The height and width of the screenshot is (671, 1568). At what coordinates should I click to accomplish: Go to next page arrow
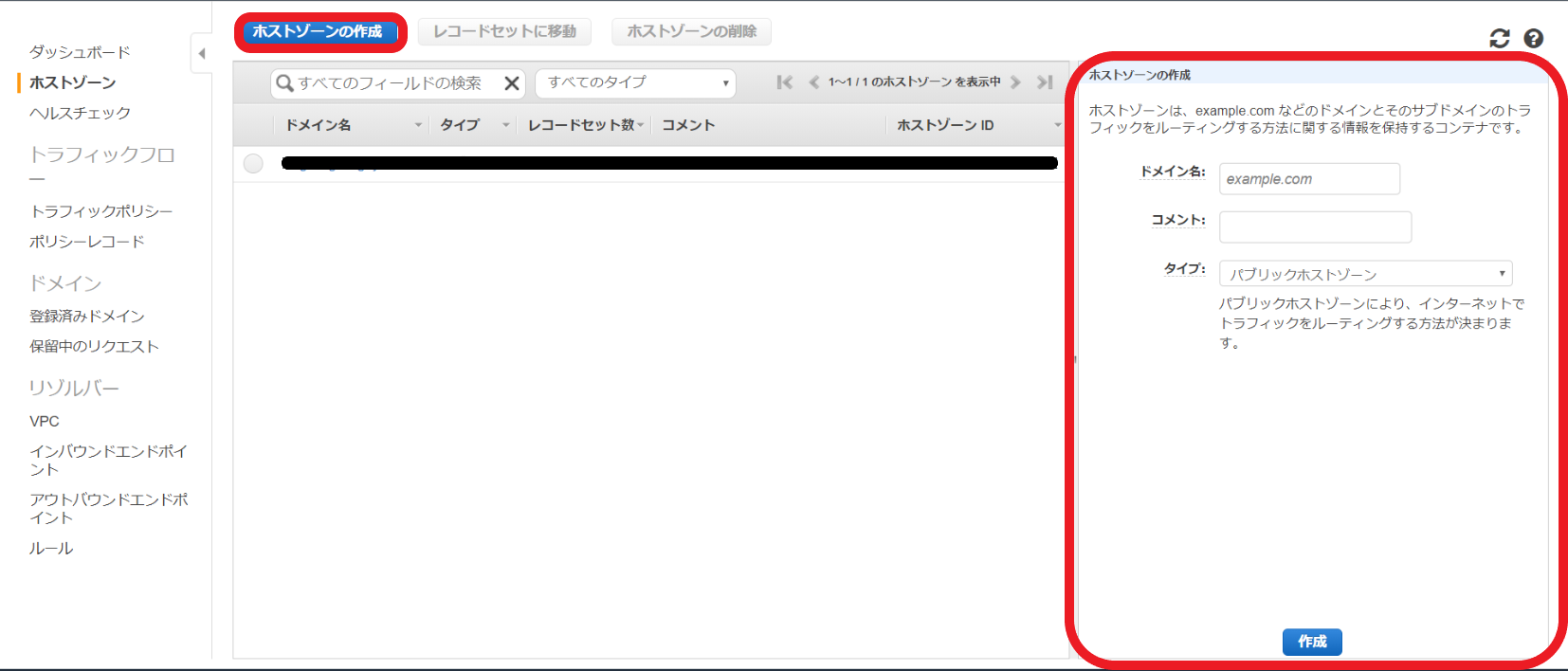click(x=1016, y=82)
